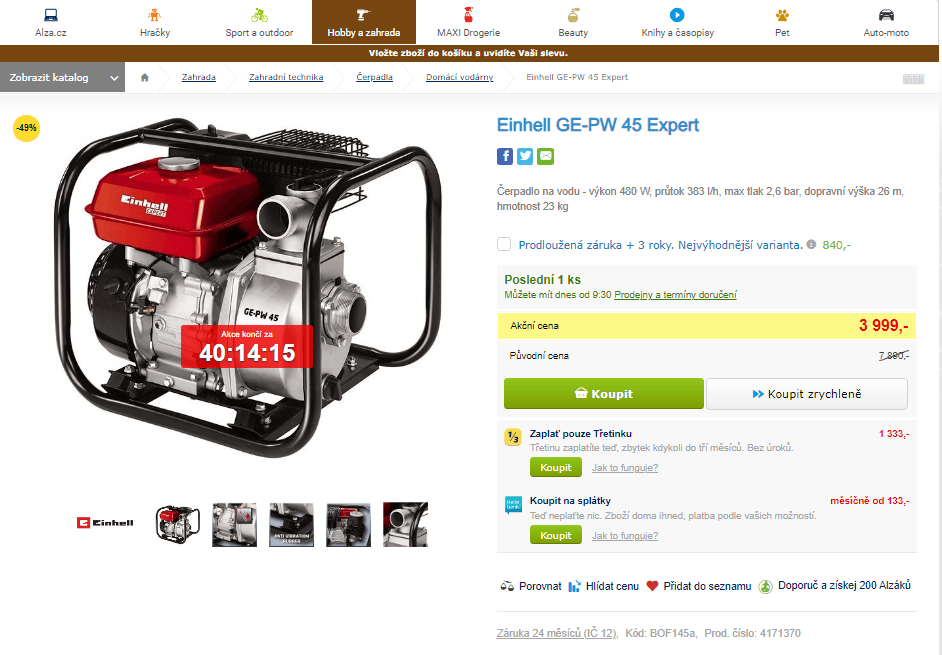Click the green Koupit button
This screenshot has height=655, width=942.
pyautogui.click(x=604, y=394)
